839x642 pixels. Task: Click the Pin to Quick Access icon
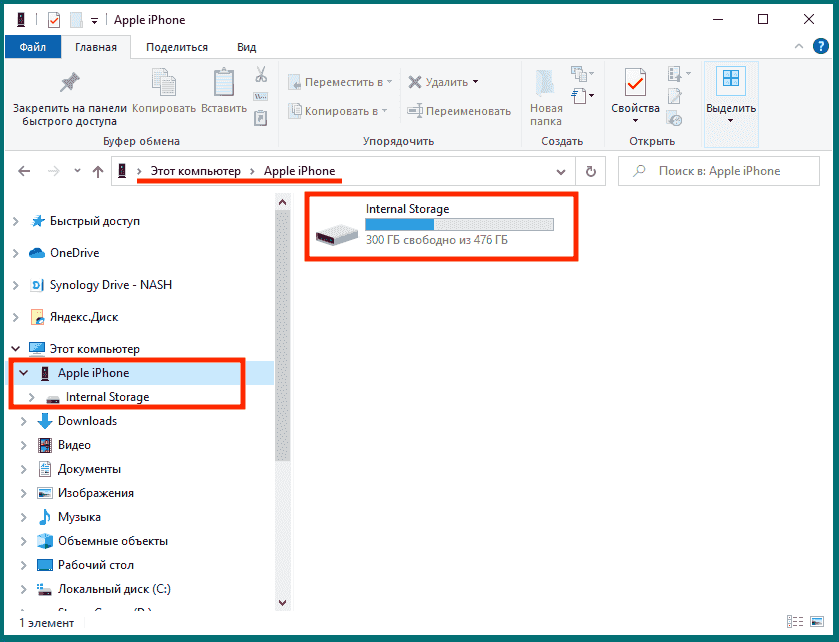(69, 83)
